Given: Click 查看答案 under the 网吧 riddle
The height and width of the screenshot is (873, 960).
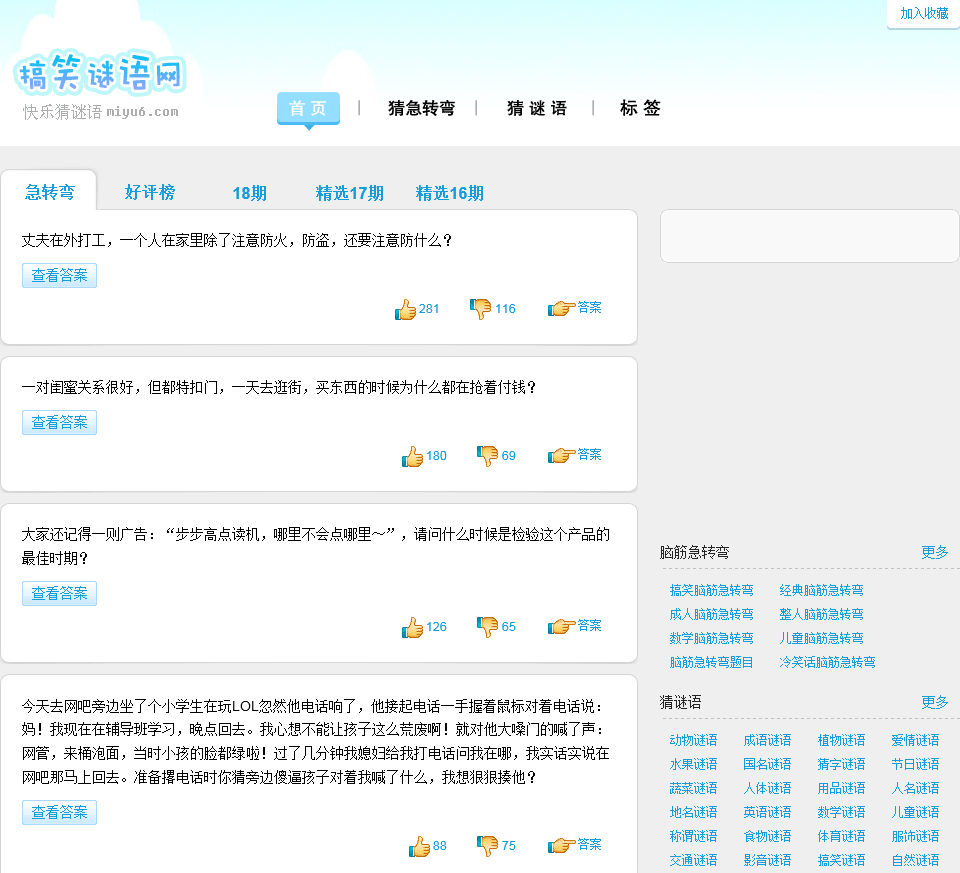Looking at the screenshot, I should [59, 812].
